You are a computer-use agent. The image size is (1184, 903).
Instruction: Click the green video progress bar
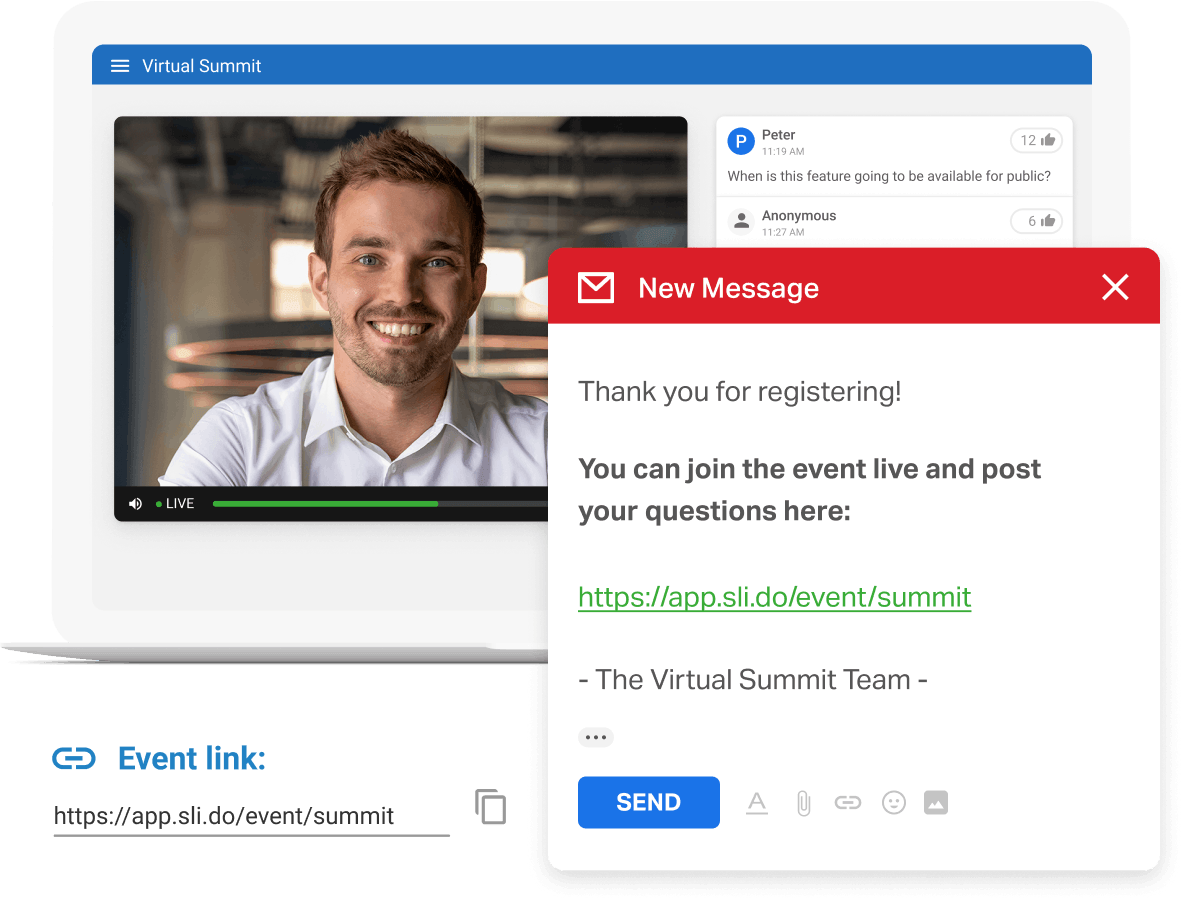pyautogui.click(x=325, y=504)
